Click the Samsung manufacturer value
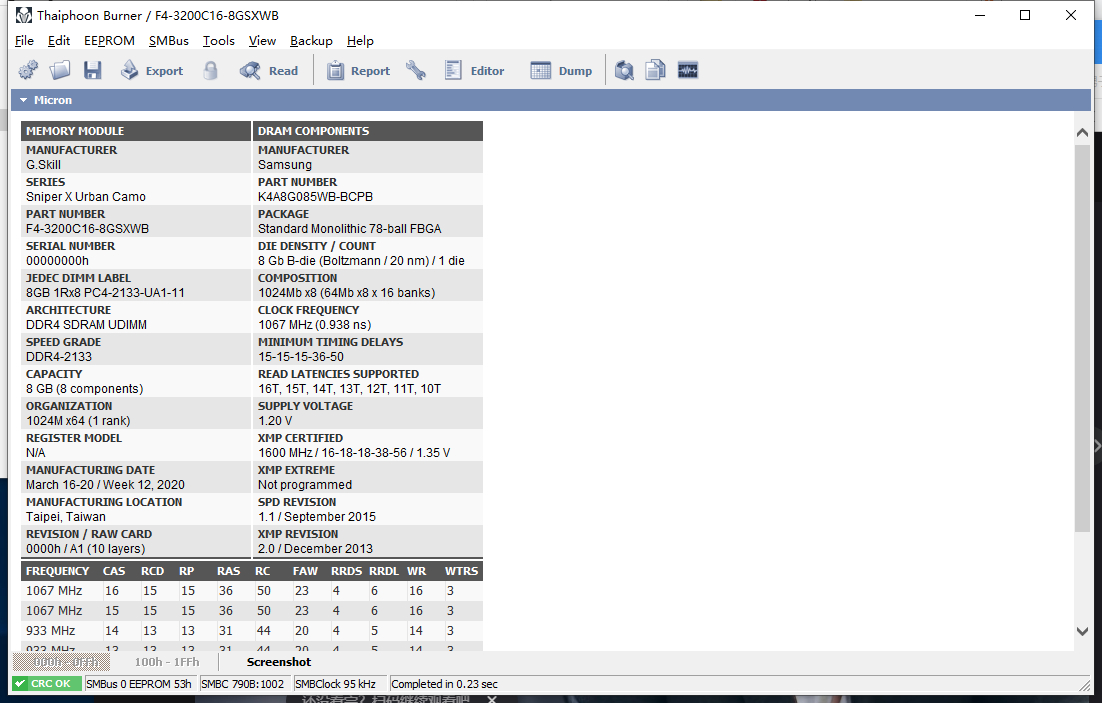Screen dimensions: 1102x703 (285, 165)
